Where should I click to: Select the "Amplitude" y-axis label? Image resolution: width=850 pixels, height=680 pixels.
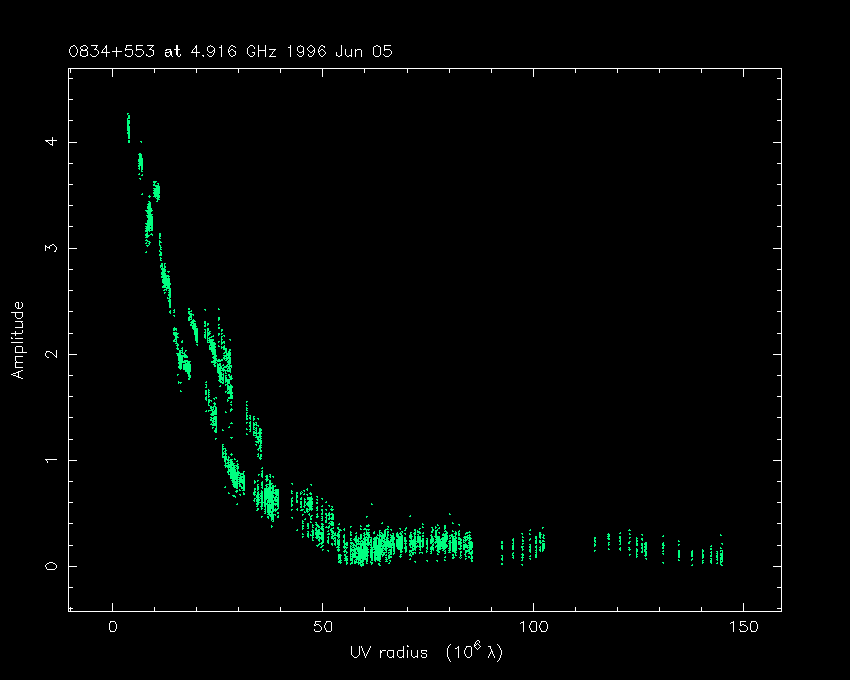17,340
